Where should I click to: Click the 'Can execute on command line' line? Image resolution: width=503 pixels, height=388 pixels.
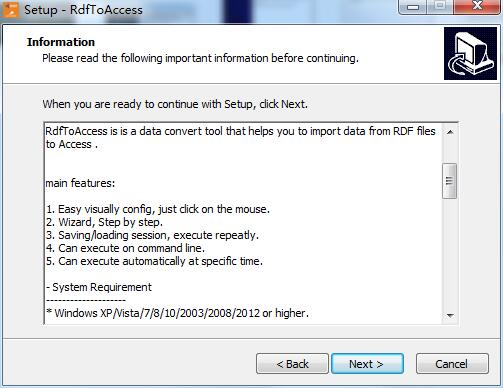pos(125,248)
